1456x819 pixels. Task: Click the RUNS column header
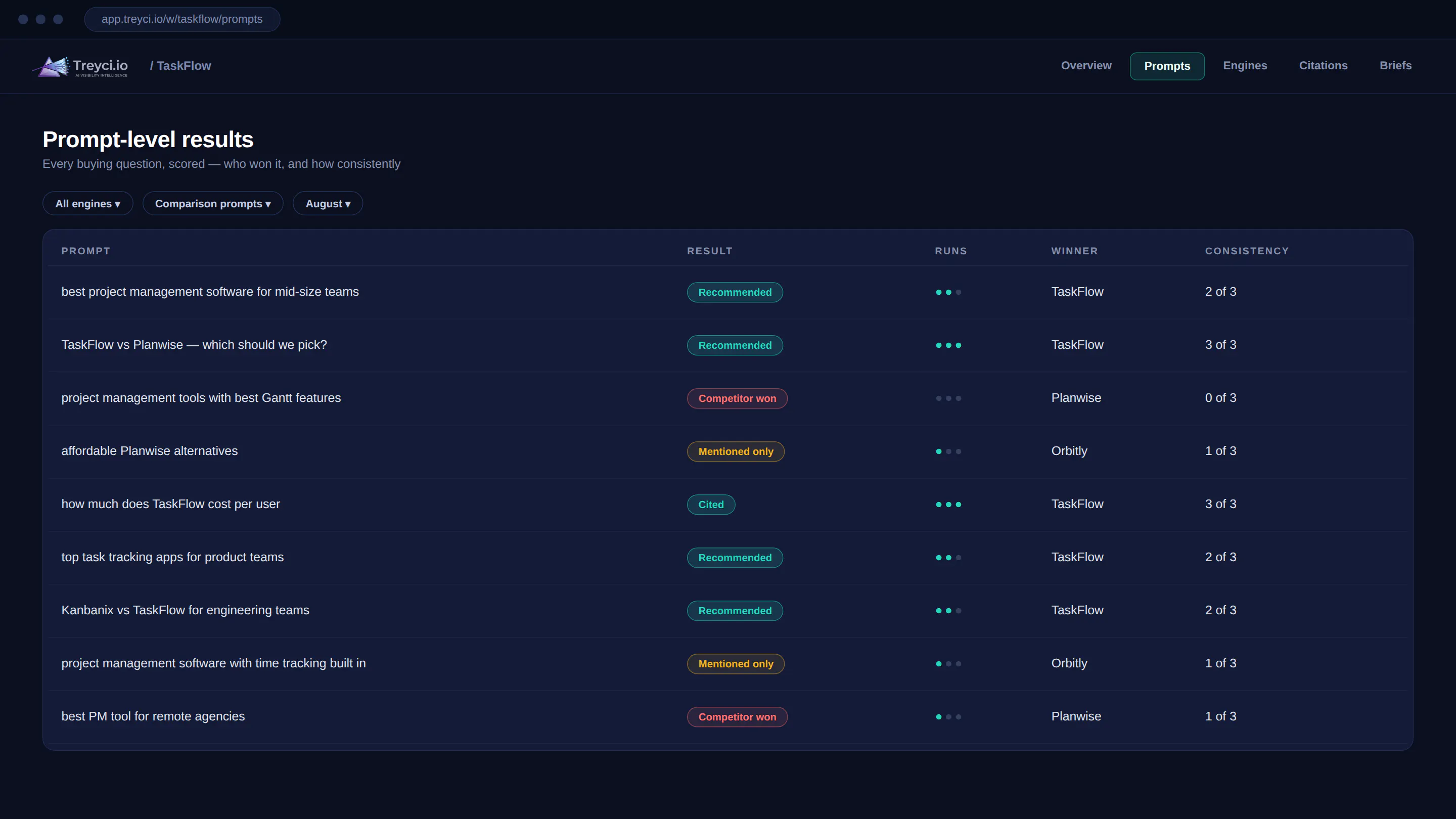[x=950, y=251]
